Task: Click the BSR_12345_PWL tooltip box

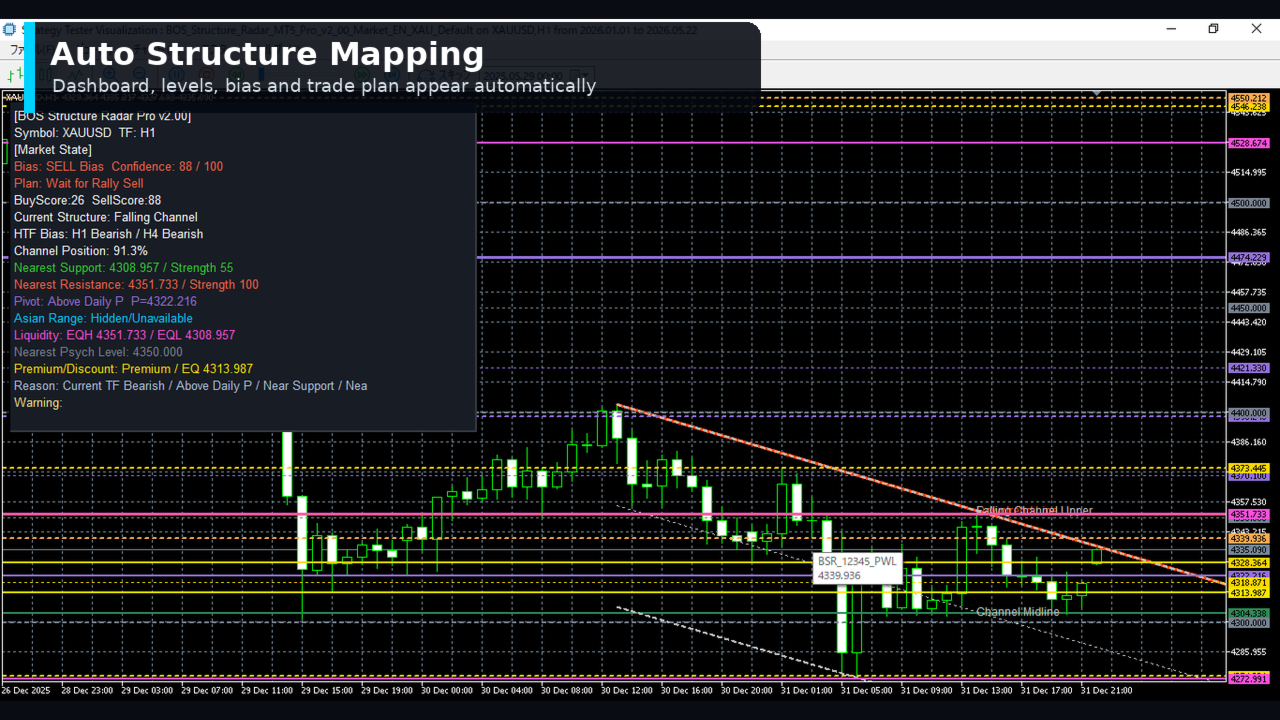Action: 860,568
